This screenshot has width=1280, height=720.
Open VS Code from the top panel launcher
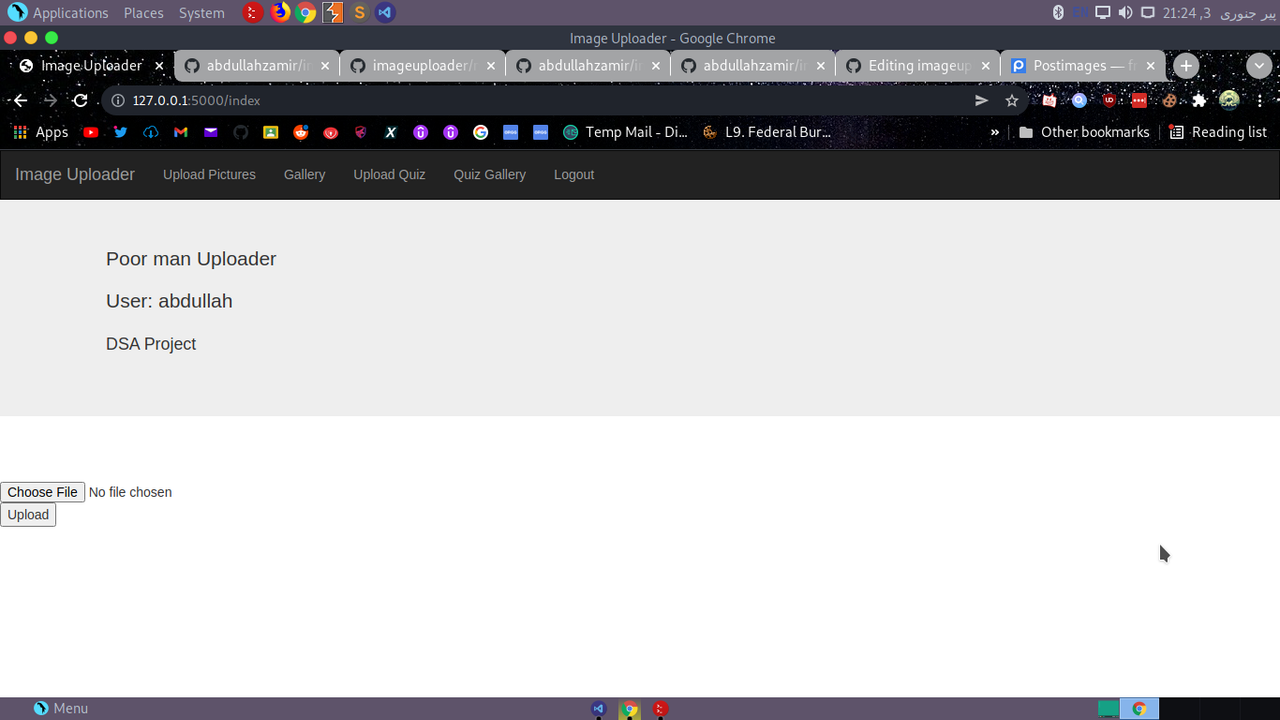(385, 12)
